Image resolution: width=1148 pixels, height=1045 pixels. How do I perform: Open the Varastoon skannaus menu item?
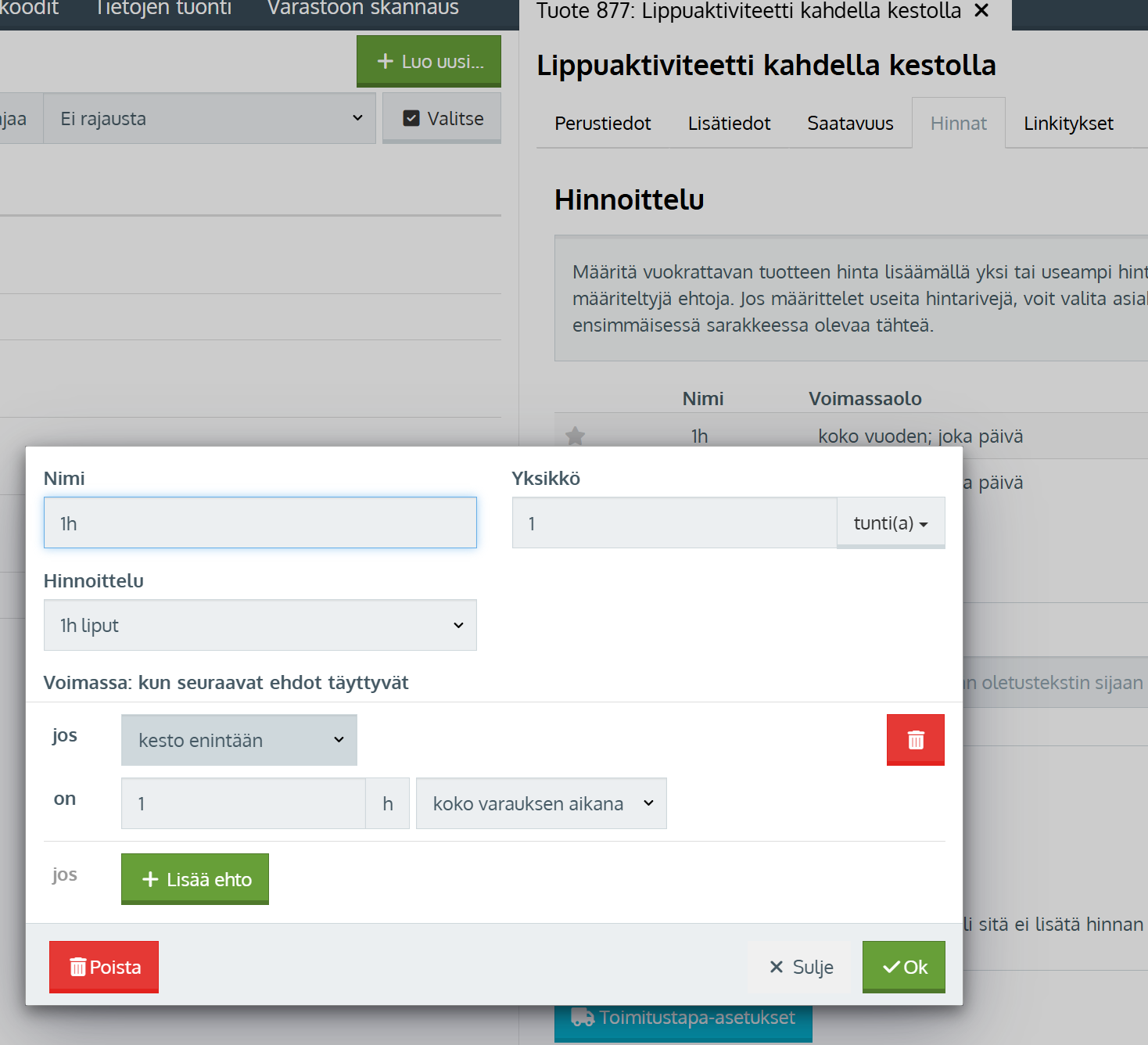click(363, 9)
